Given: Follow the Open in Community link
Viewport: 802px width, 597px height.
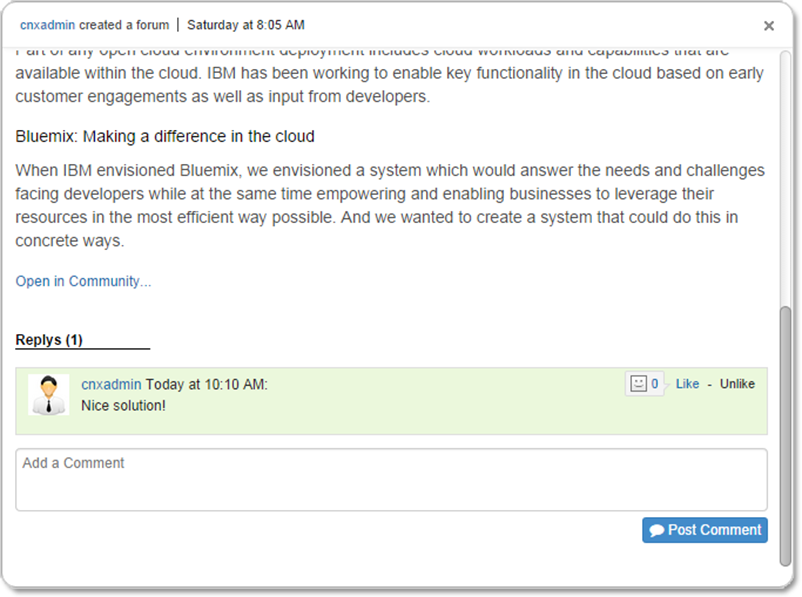Looking at the screenshot, I should pos(83,281).
